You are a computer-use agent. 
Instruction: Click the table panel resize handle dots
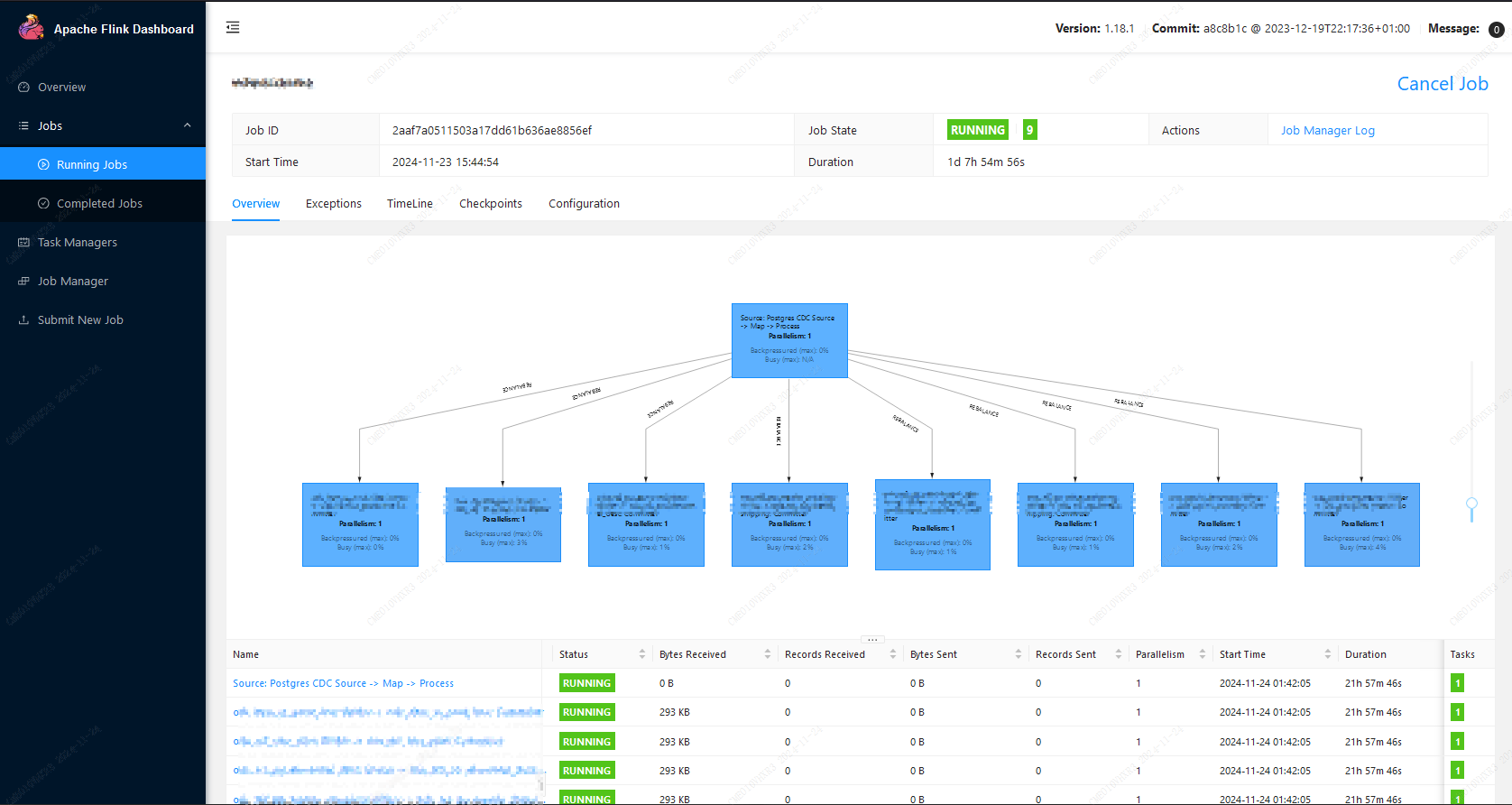(x=872, y=639)
